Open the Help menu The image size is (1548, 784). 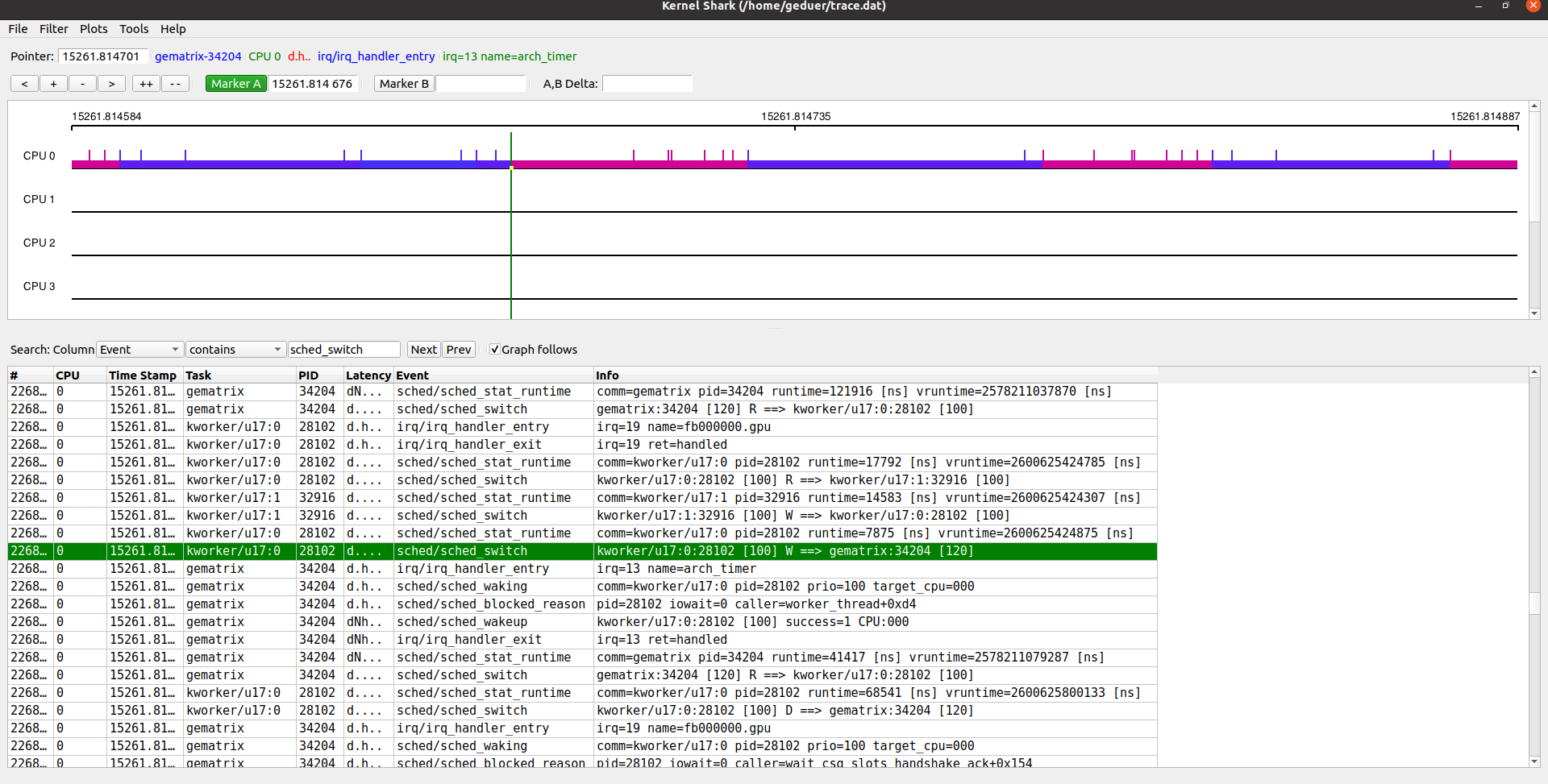[173, 29]
